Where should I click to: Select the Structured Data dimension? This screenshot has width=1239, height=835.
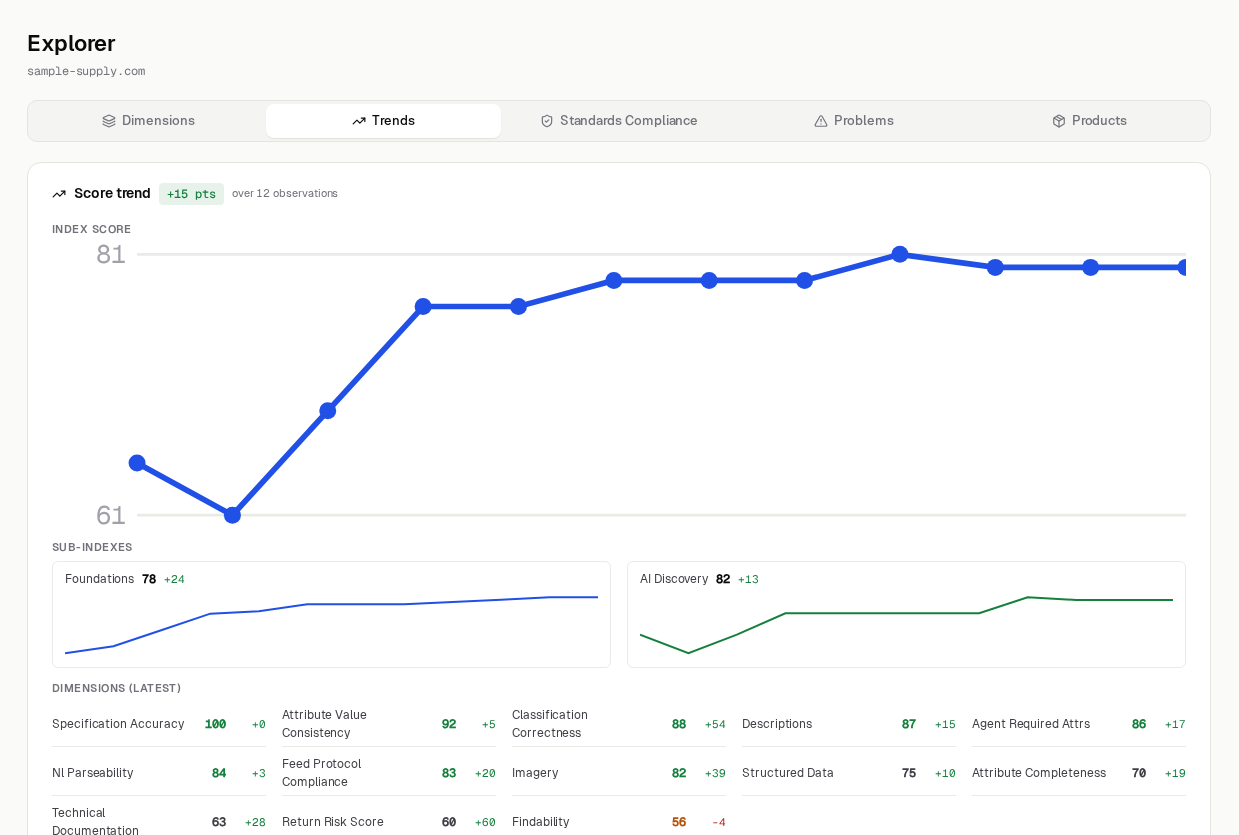pos(849,773)
